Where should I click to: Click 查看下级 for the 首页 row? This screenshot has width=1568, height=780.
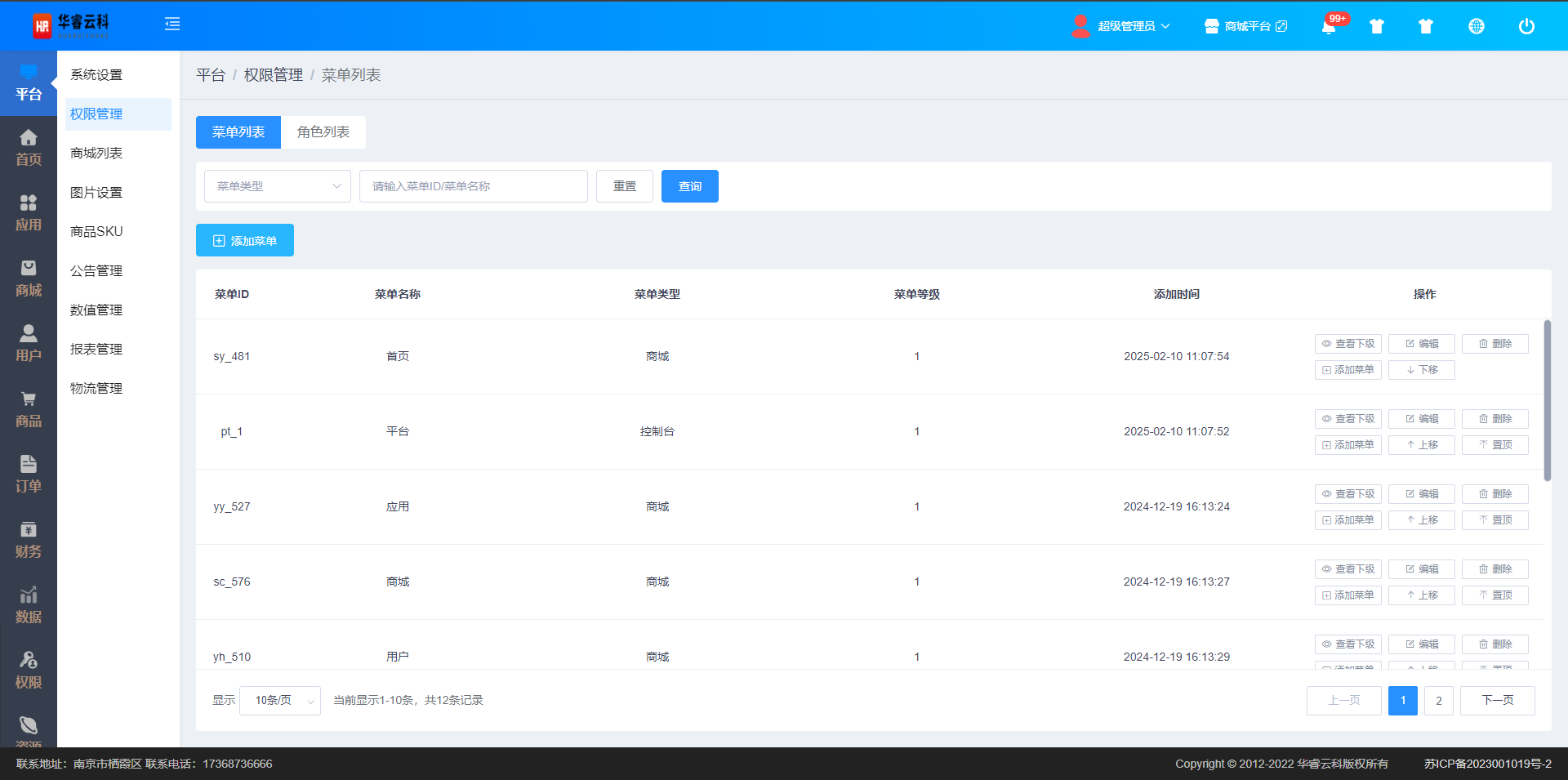[x=1347, y=344]
